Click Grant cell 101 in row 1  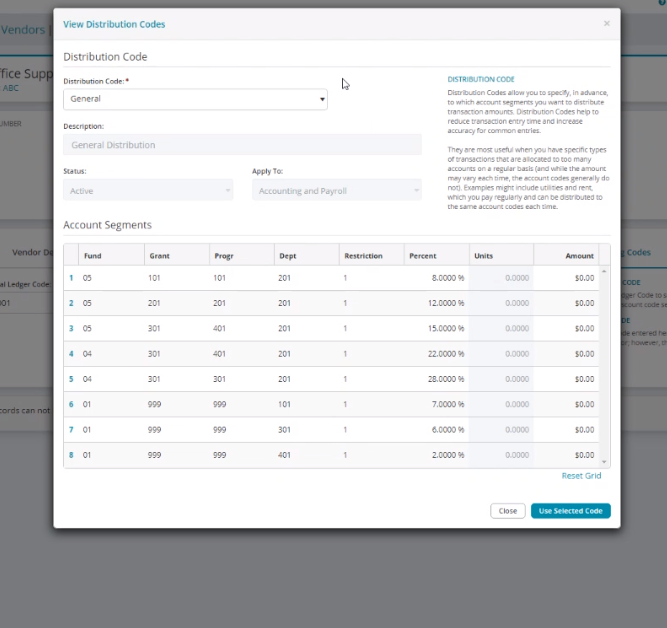177,278
